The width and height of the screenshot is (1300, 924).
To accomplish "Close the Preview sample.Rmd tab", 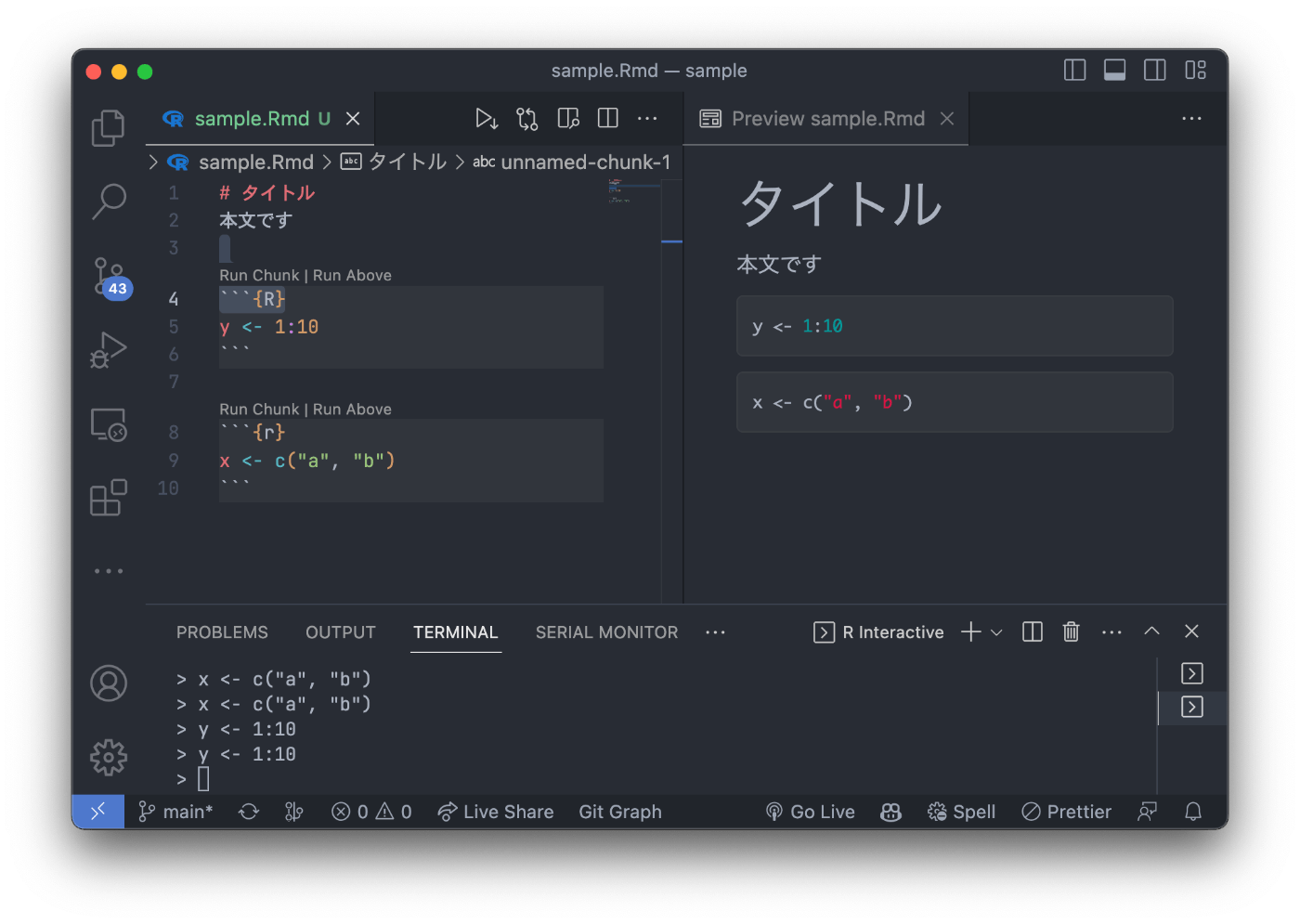I will point(947,119).
